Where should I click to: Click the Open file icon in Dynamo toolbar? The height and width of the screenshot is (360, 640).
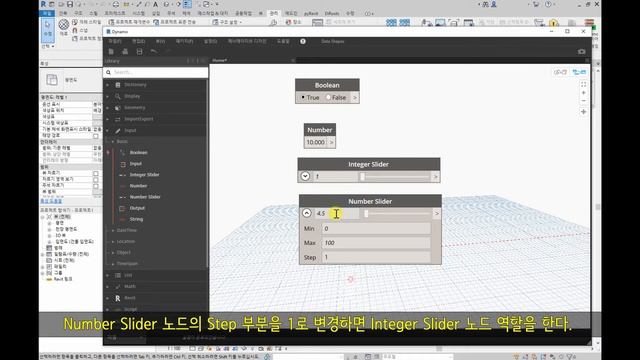pos(125,51)
